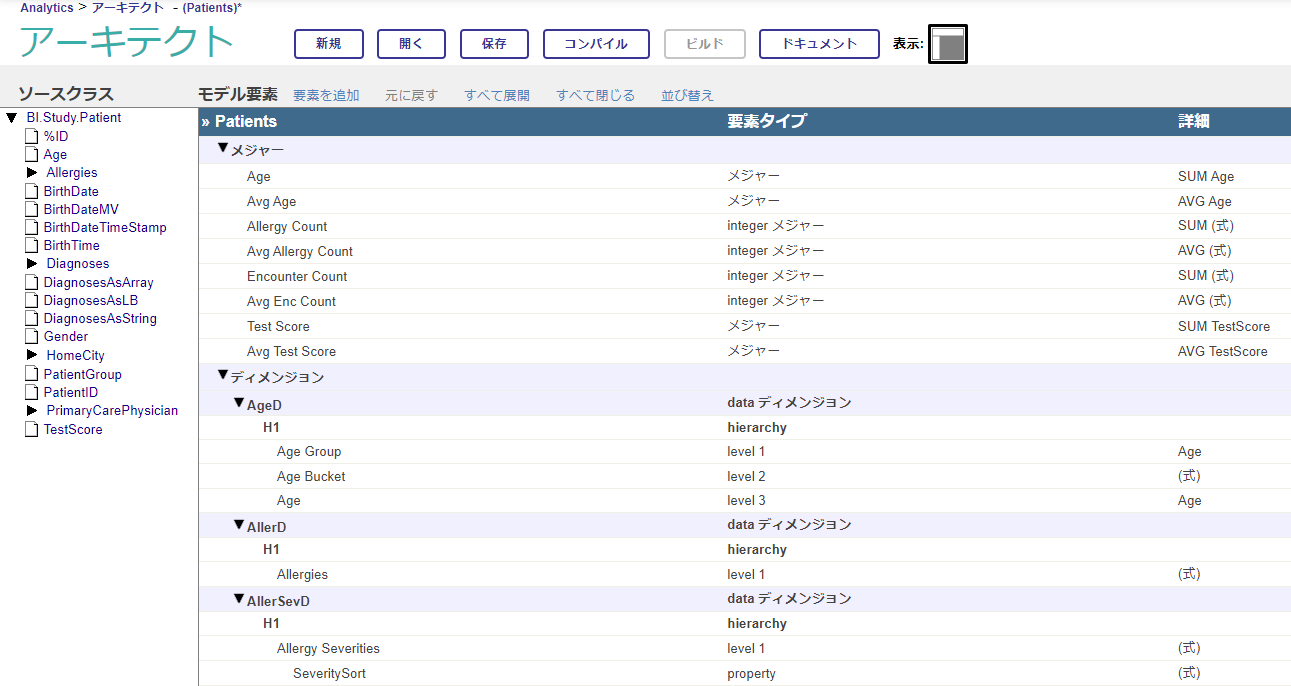Collapse the AgeD dimension
The image size is (1291, 686).
[239, 403]
